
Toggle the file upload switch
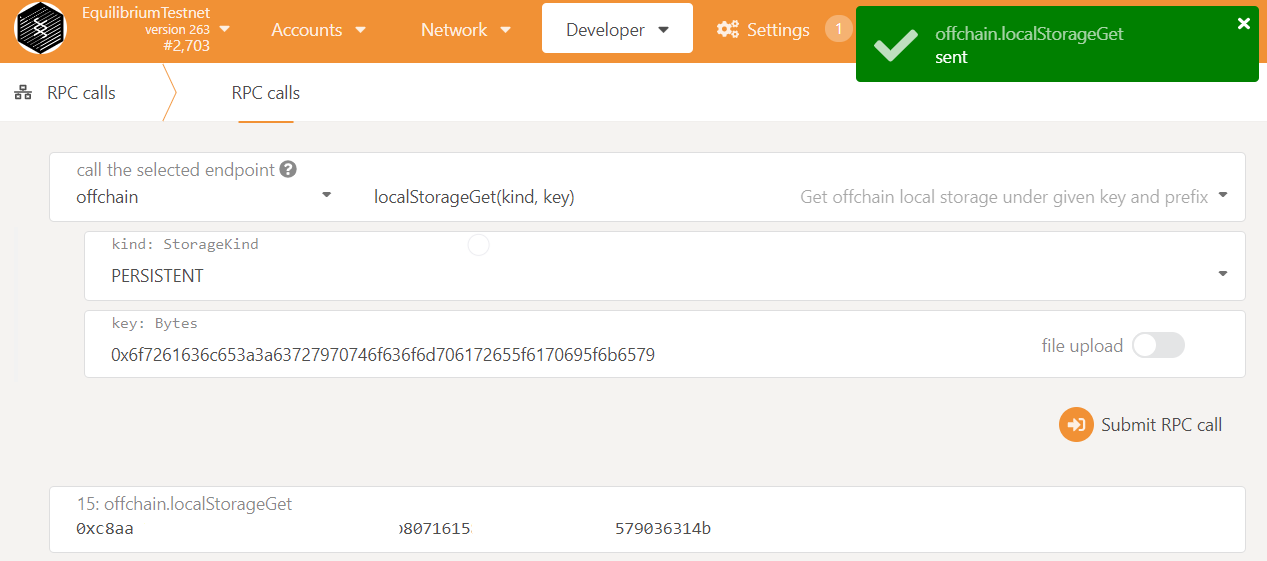click(x=1158, y=346)
